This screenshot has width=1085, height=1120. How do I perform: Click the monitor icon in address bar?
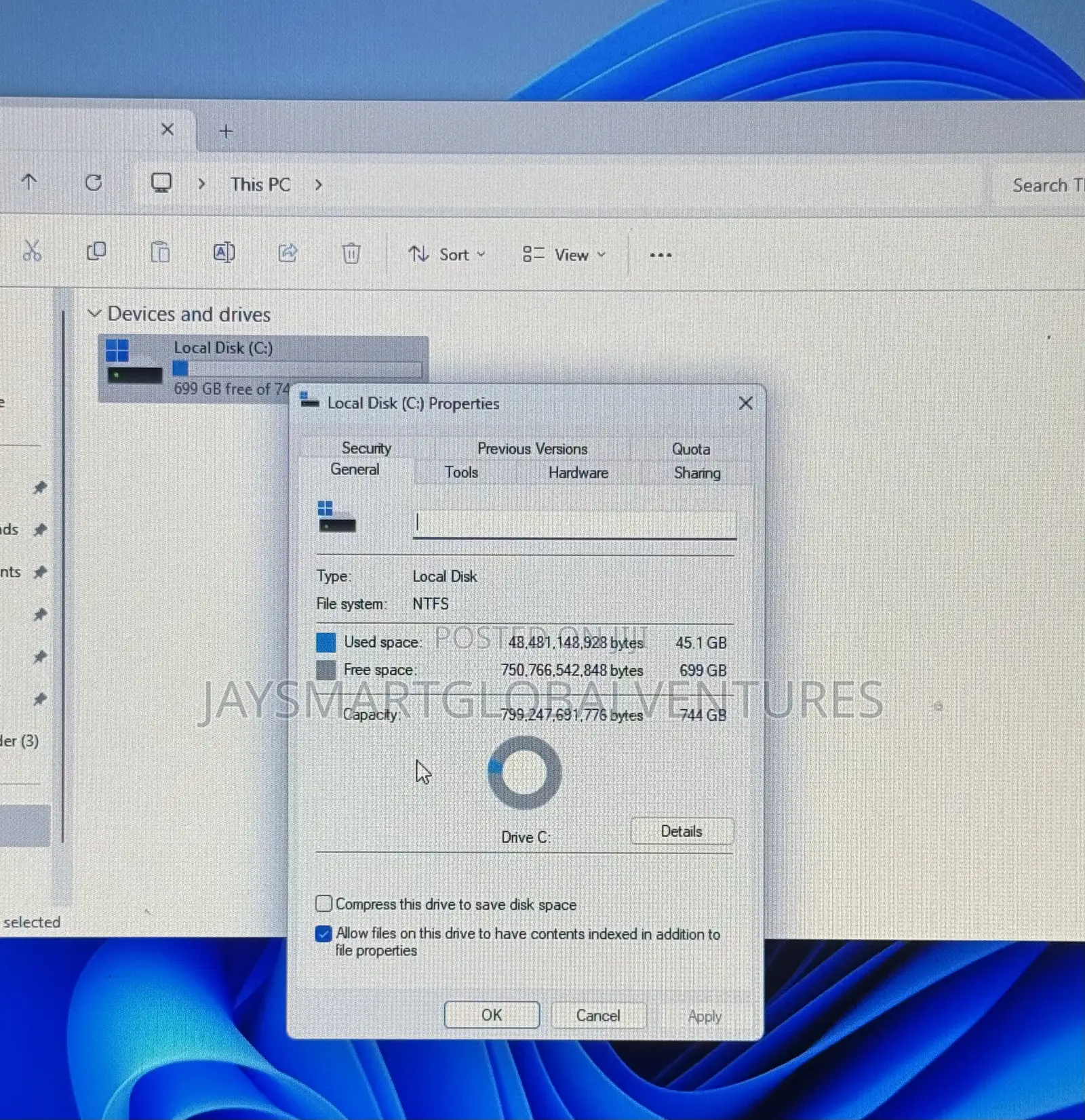161,183
